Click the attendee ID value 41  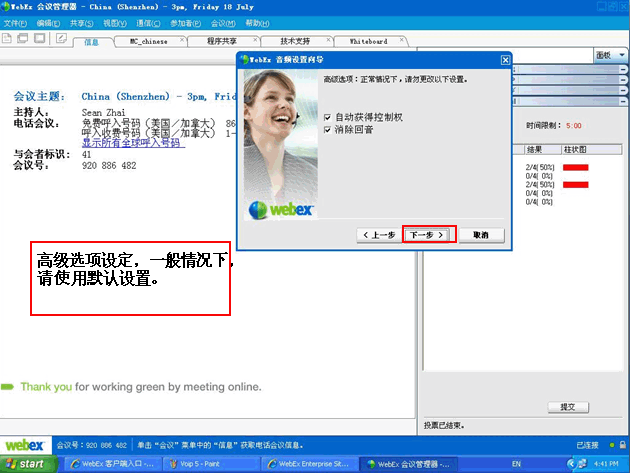point(86,154)
